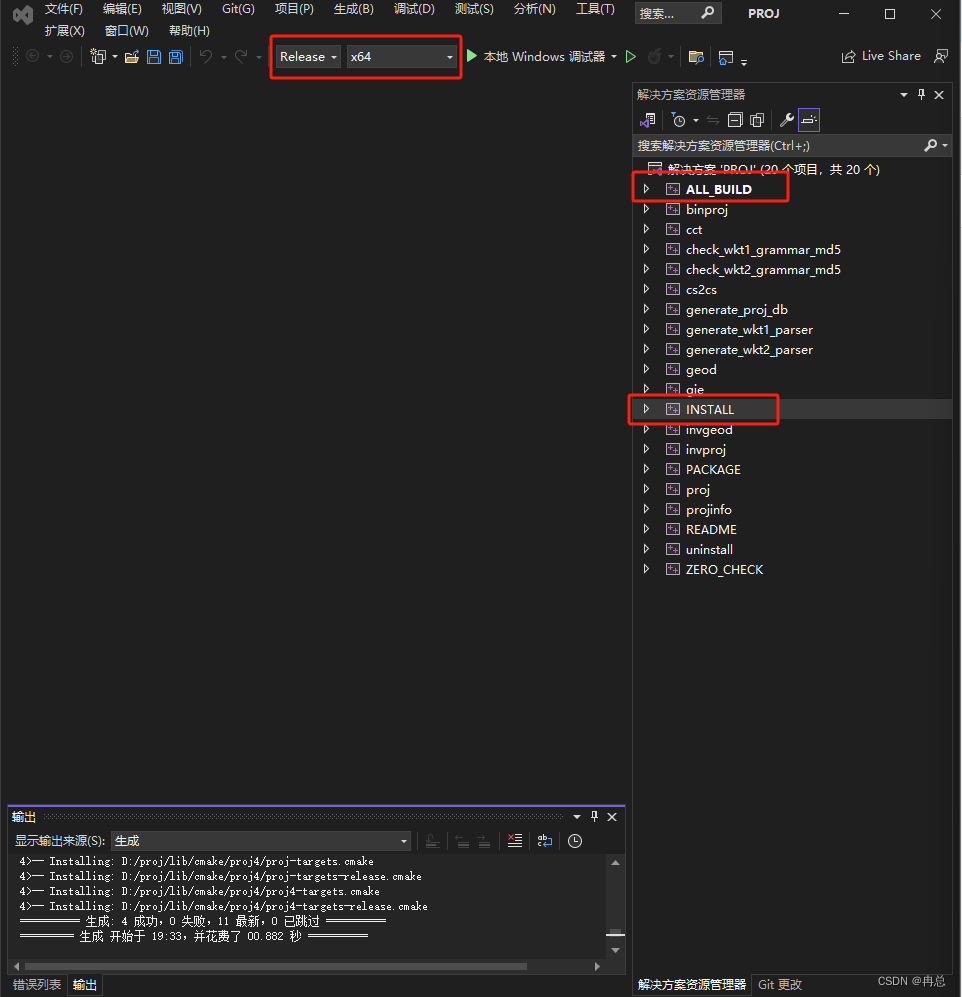Viewport: 962px width, 997px height.
Task: Click the top search box
Action: click(x=678, y=13)
